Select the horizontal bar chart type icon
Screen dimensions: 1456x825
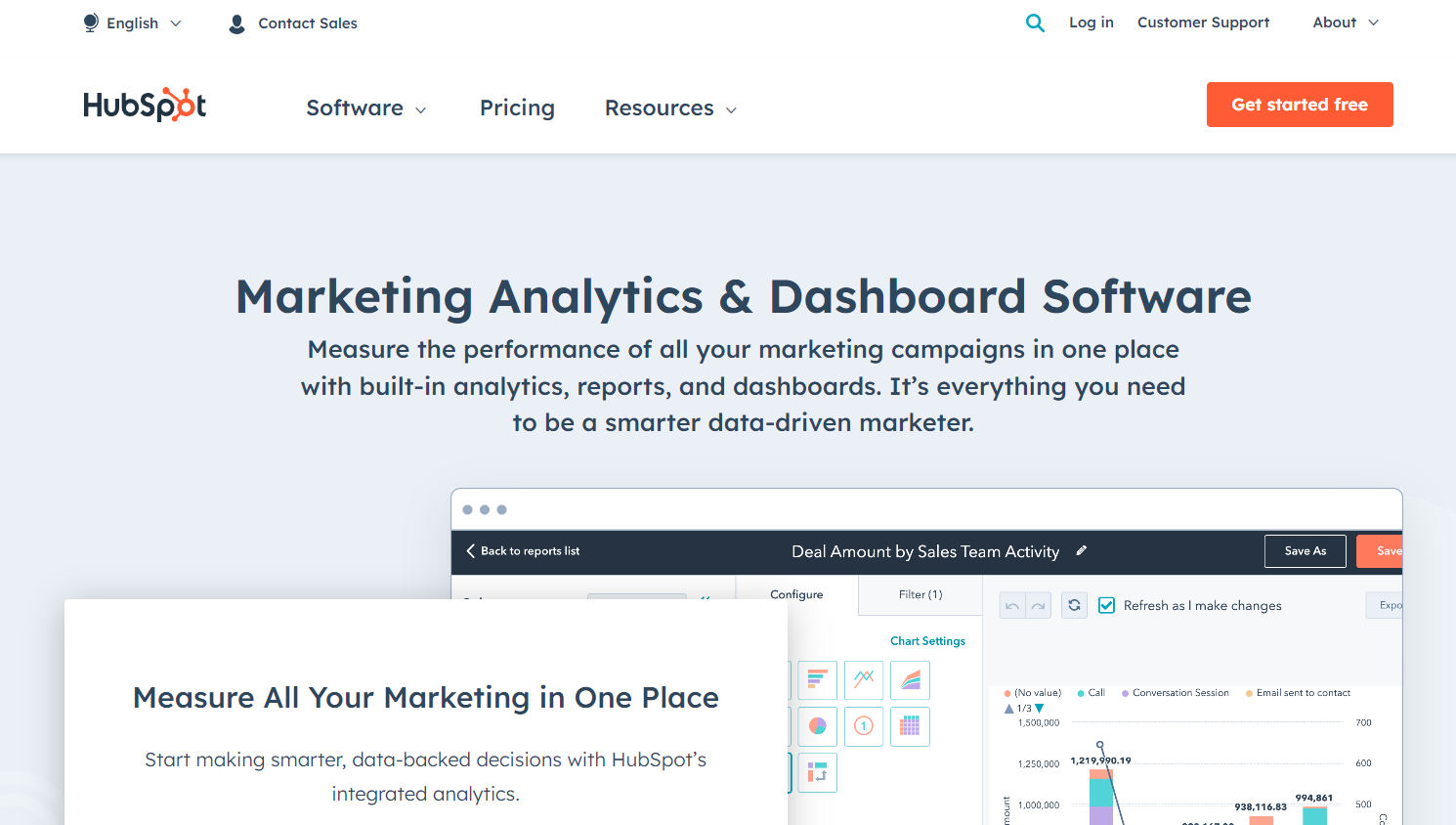click(x=818, y=679)
